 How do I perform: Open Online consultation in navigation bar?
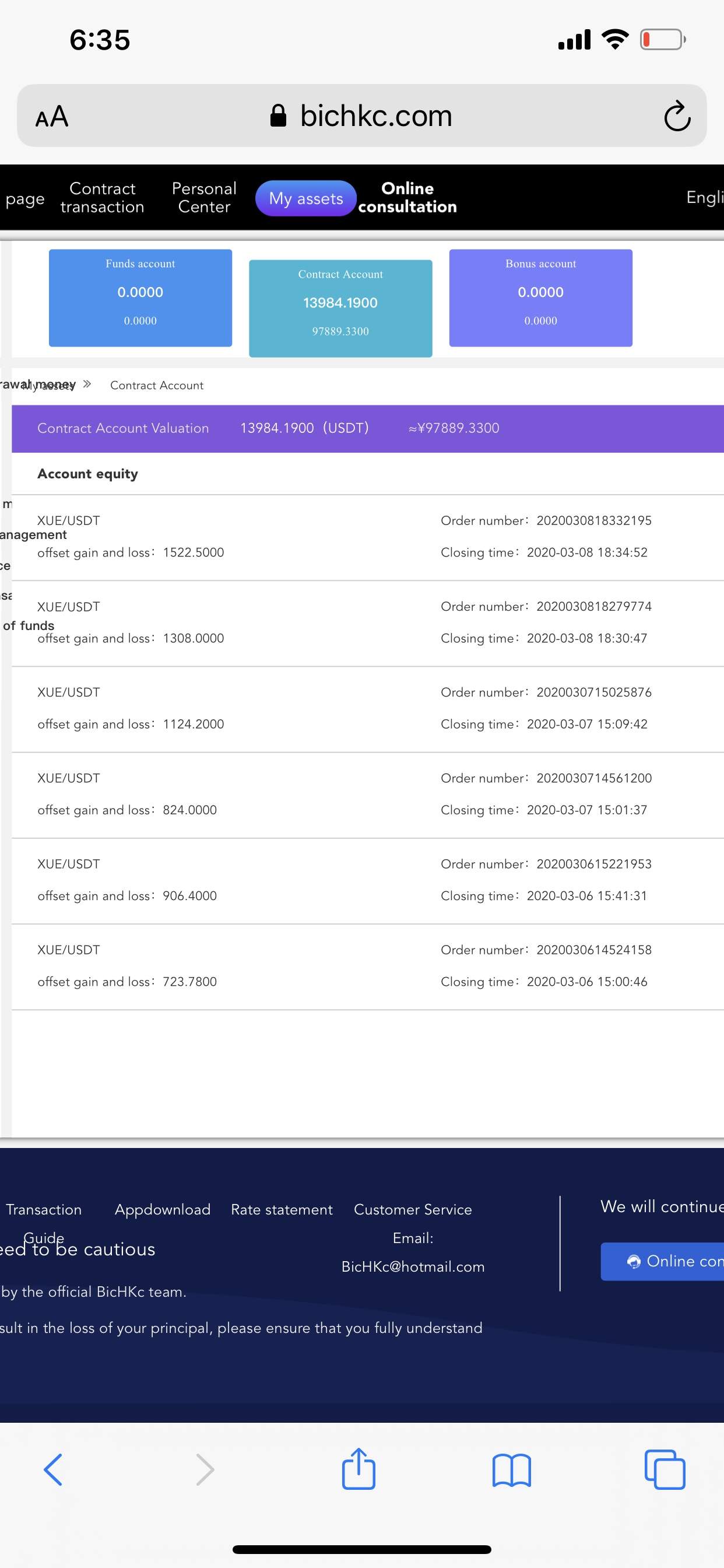407,198
